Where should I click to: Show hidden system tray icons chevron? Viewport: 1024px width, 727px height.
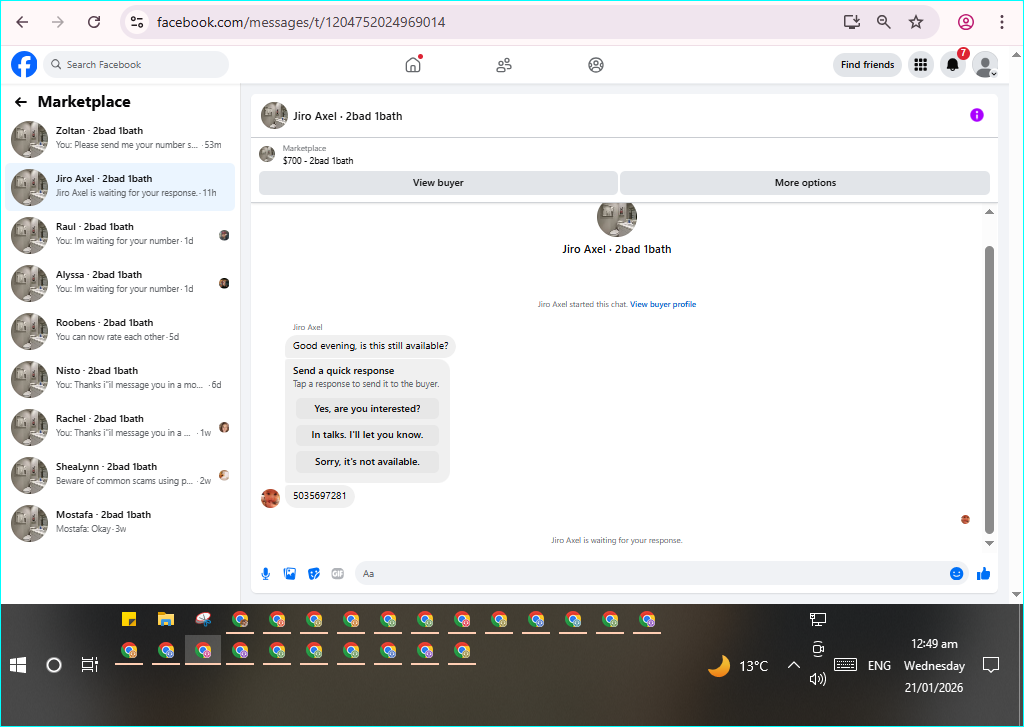click(x=793, y=665)
